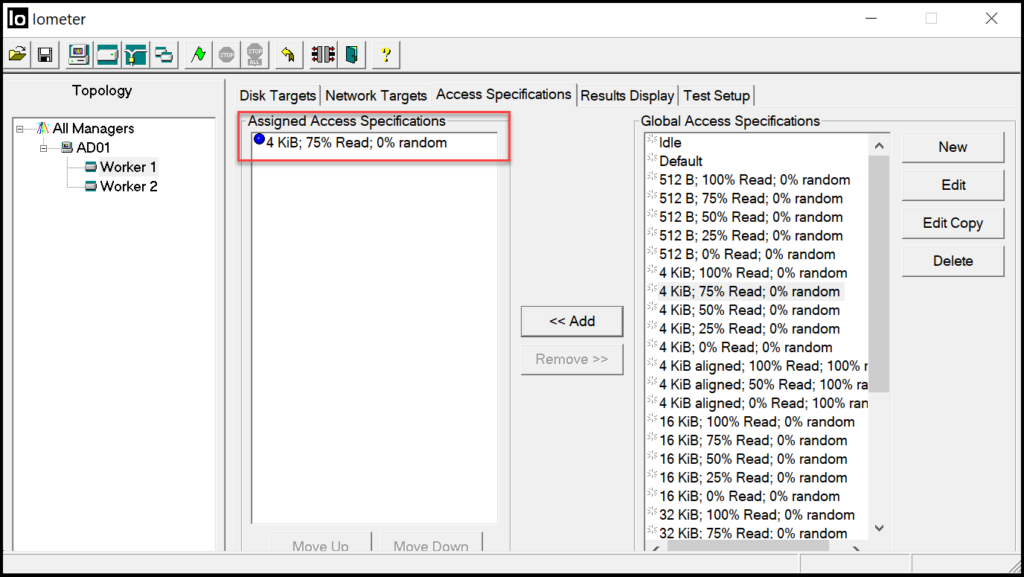Click the New button to create a specification
The width and height of the screenshot is (1024, 577).
pos(951,147)
